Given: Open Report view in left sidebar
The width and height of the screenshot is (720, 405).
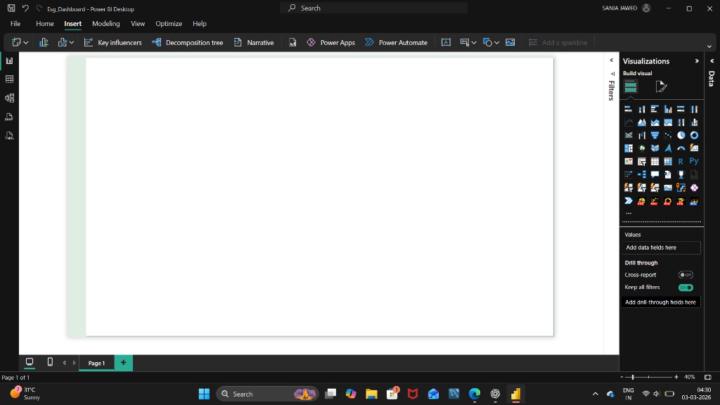Looking at the screenshot, I should [9, 61].
